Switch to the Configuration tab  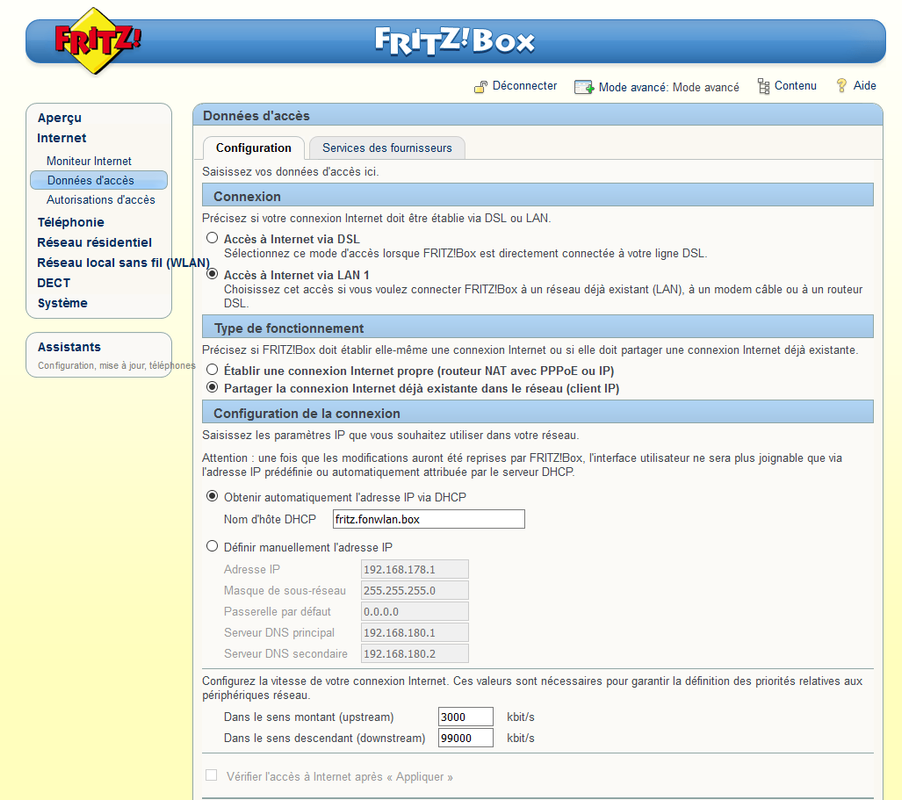click(254, 148)
